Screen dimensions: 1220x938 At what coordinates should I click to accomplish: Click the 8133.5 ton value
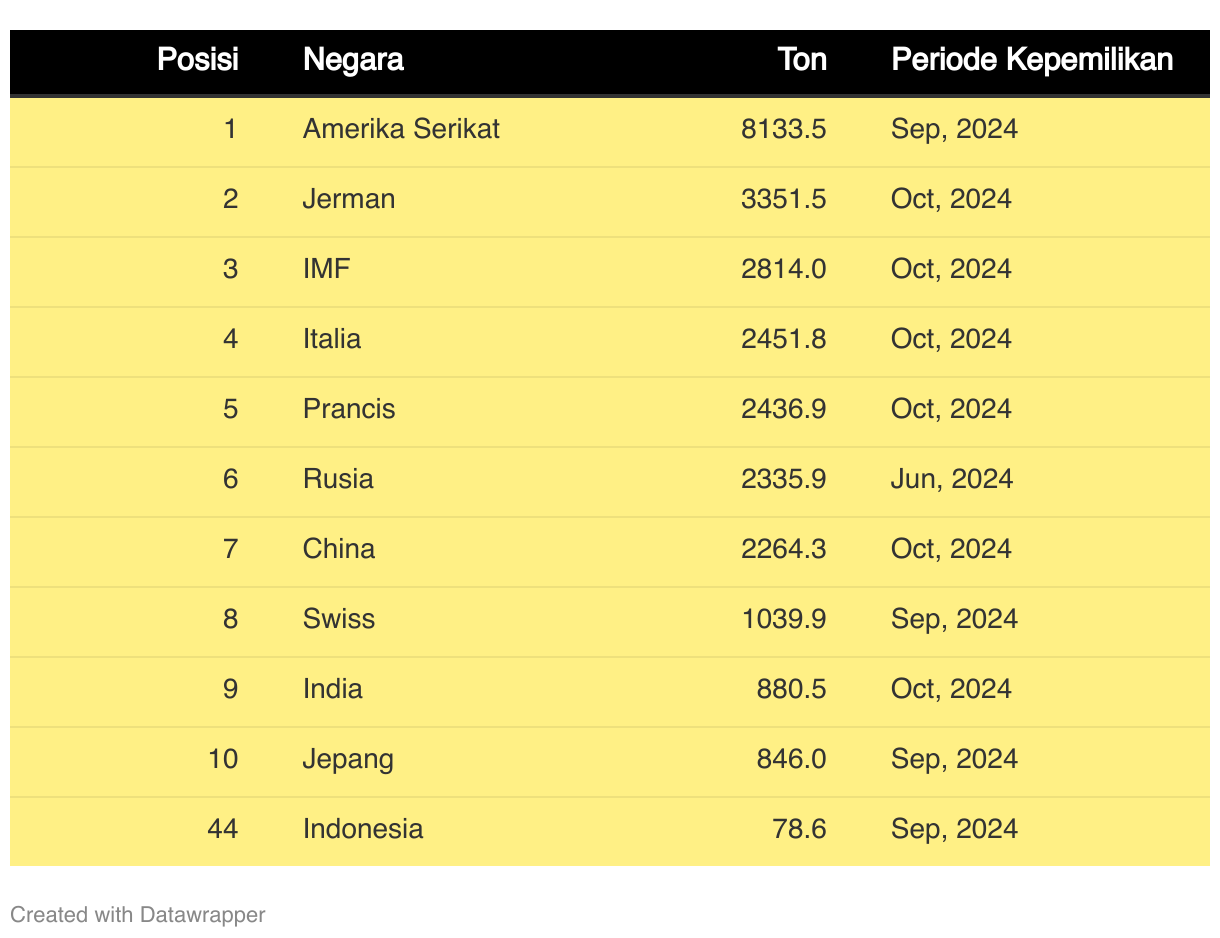pyautogui.click(x=783, y=129)
